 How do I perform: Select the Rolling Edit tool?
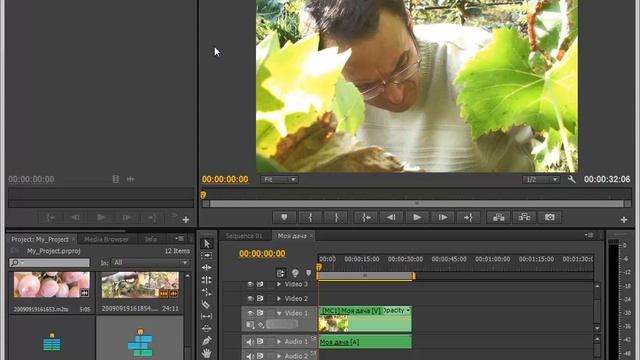point(207,280)
